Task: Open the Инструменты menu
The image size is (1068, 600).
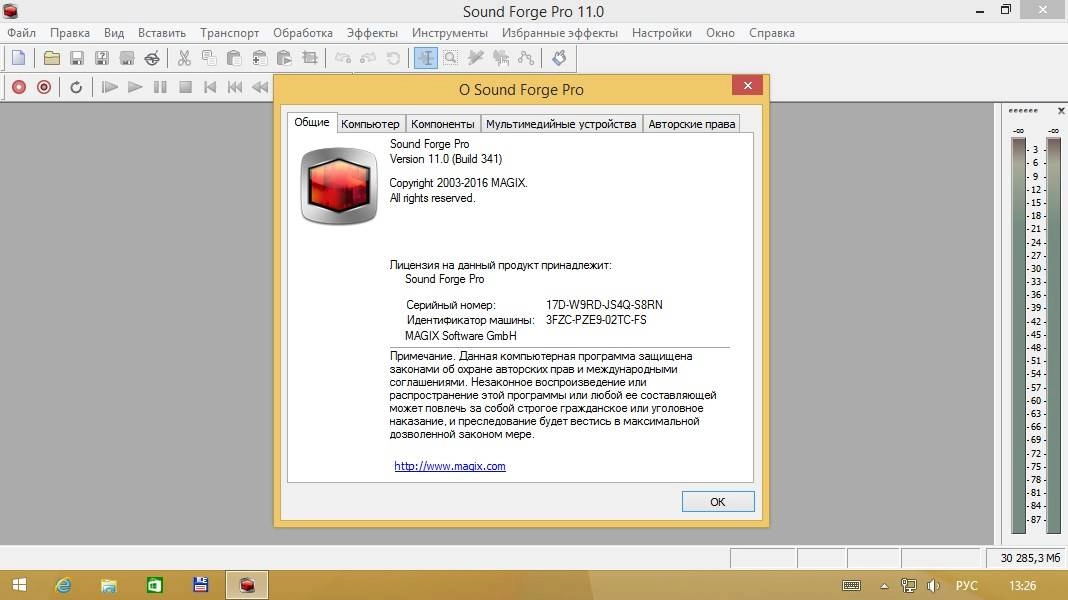Action: [450, 33]
